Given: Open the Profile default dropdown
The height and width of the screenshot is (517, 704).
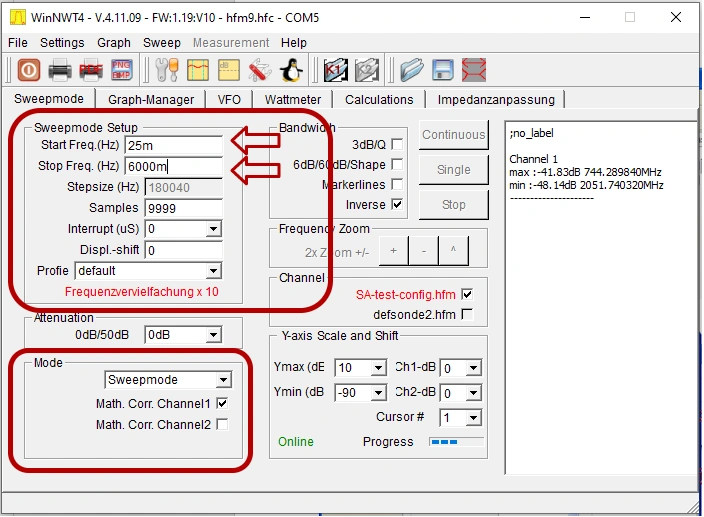Looking at the screenshot, I should 213,271.
